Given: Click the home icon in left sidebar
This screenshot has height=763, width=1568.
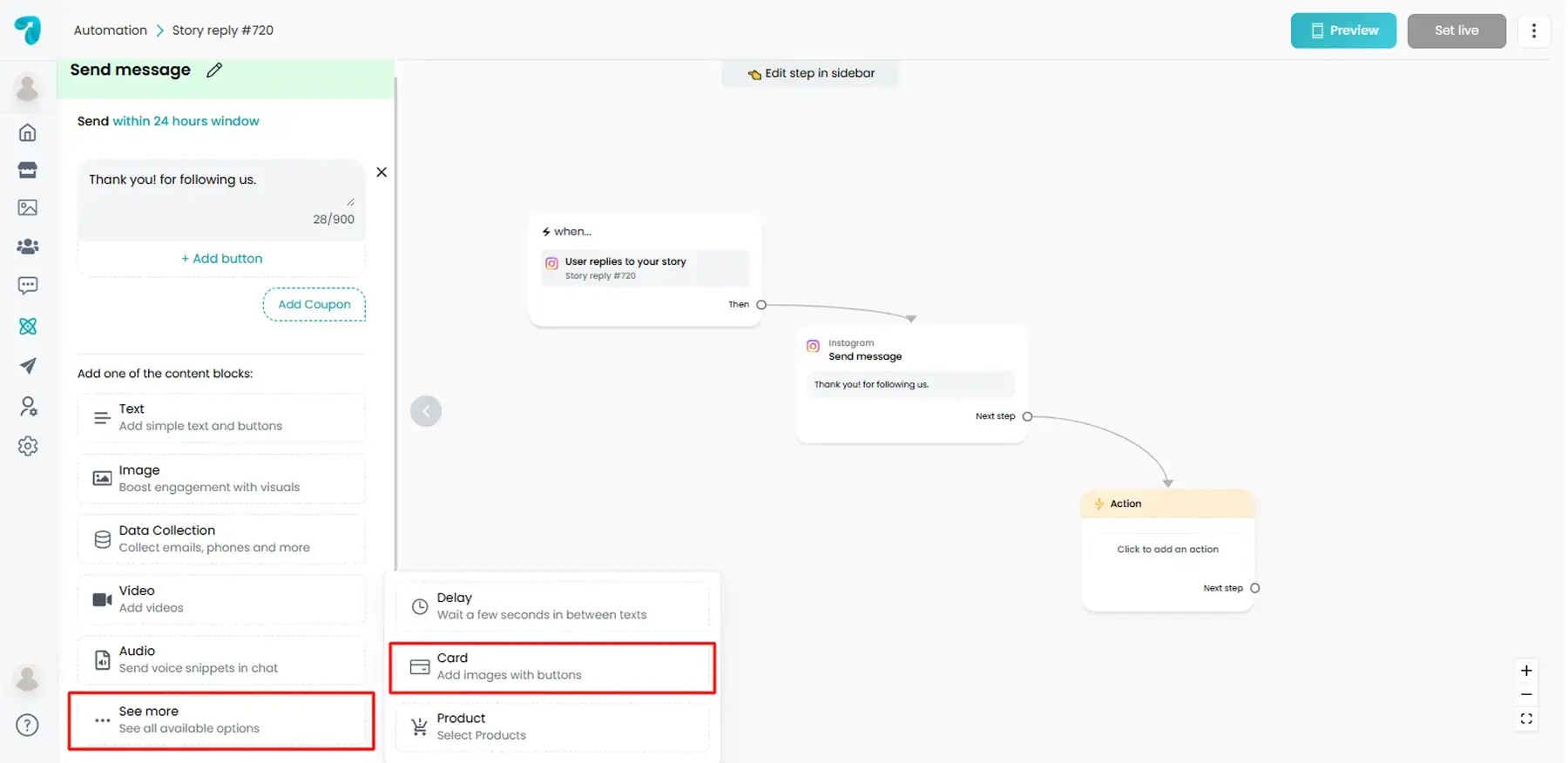Looking at the screenshot, I should 28,132.
